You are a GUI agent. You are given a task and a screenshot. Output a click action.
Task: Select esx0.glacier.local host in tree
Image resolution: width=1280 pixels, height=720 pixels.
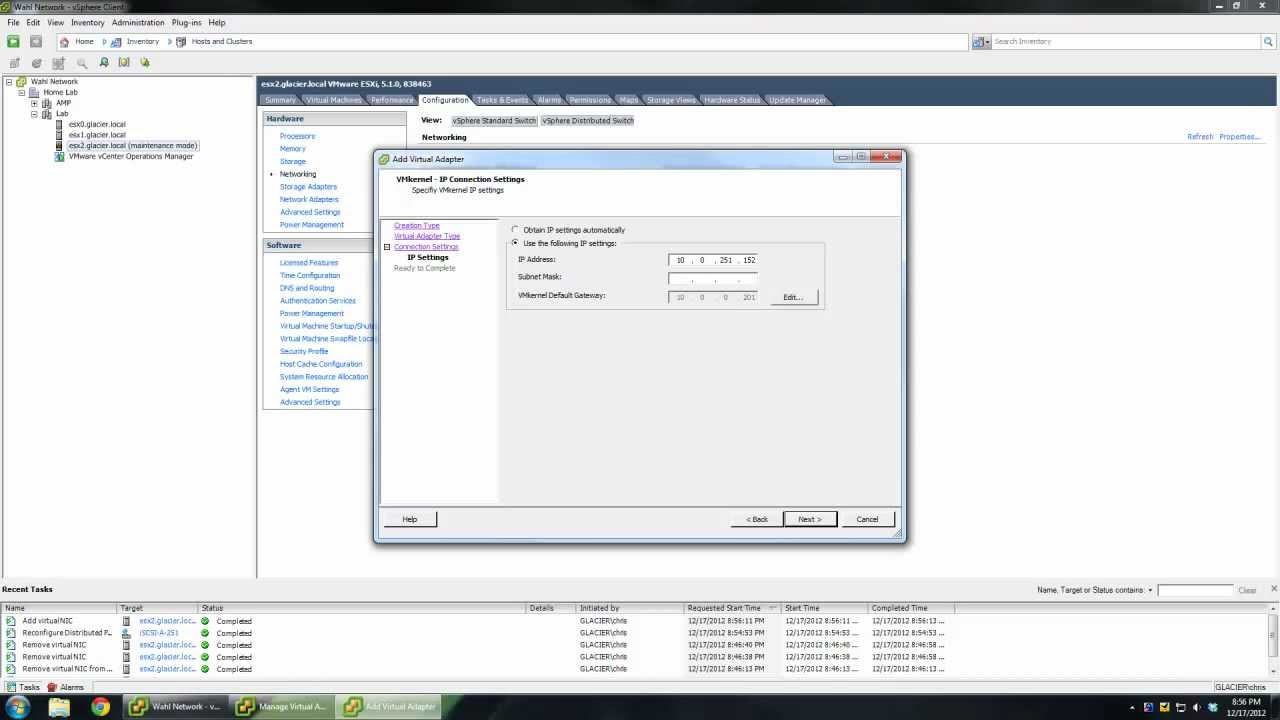[x=97, y=124]
